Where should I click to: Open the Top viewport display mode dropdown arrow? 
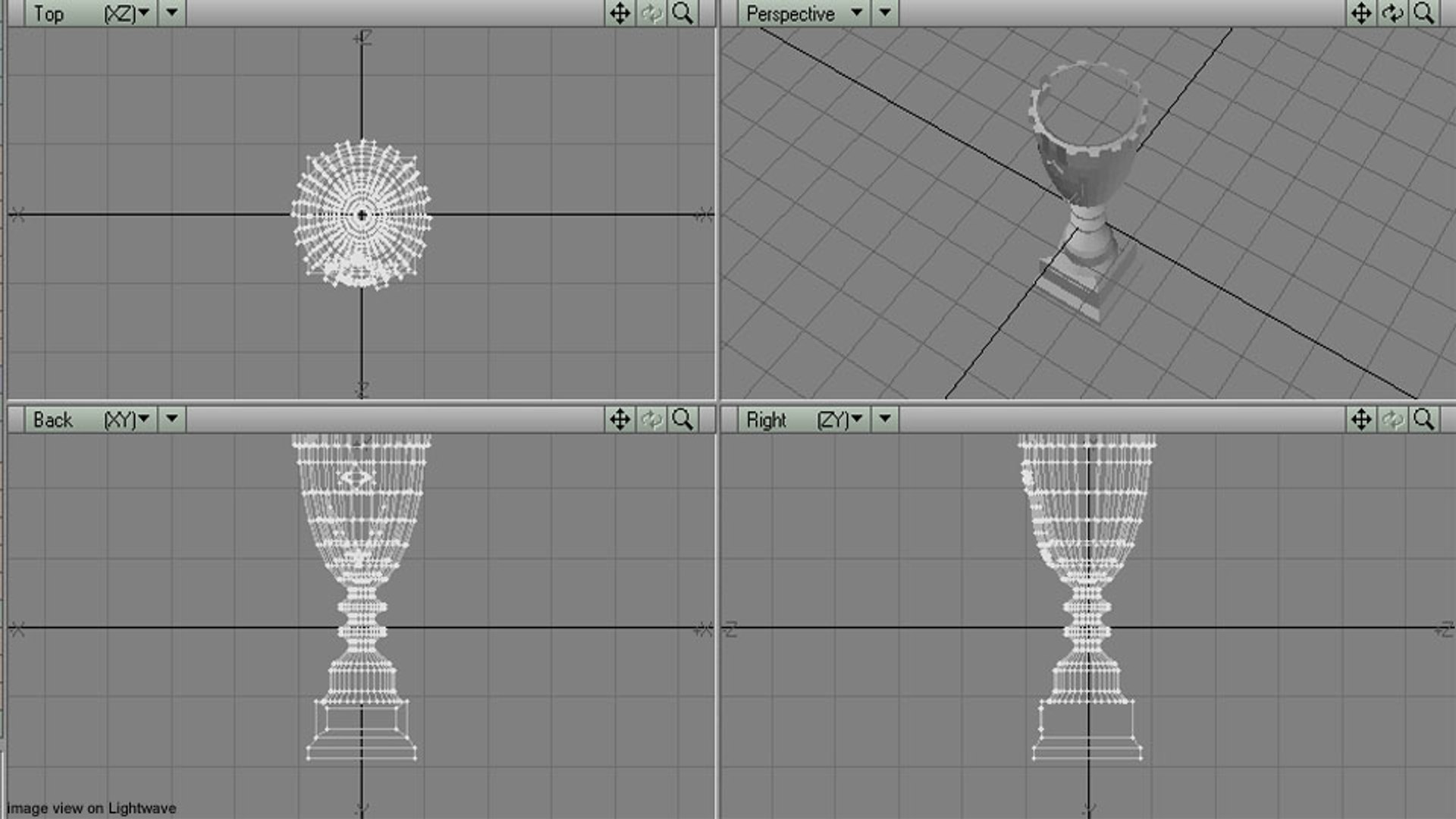click(172, 14)
